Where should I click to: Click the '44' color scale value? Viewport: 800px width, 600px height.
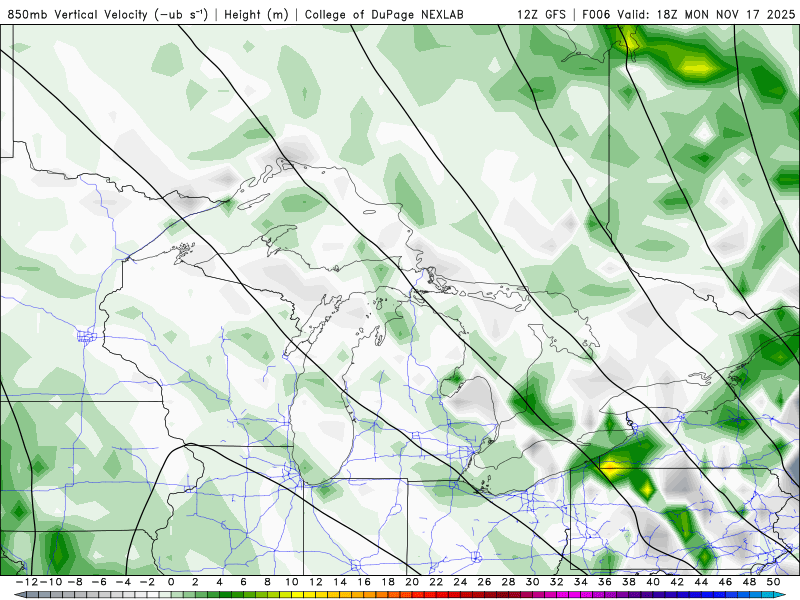pyautogui.click(x=702, y=582)
